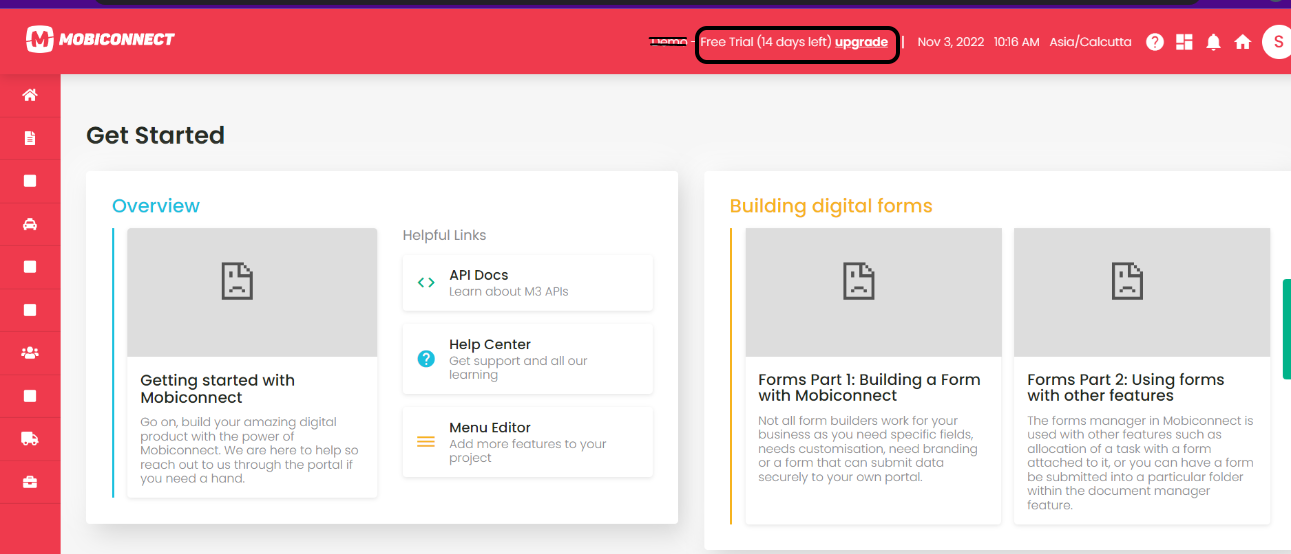Click the code brackets icon beside API Docs
The width and height of the screenshot is (1291, 554).
[x=426, y=282]
